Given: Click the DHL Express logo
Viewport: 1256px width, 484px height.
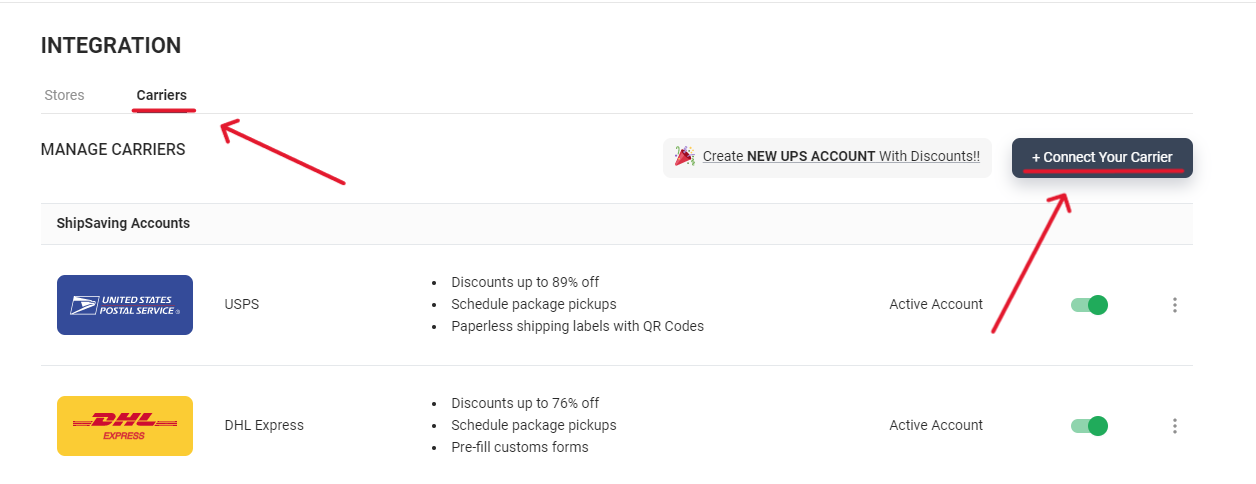Looking at the screenshot, I should tap(125, 426).
